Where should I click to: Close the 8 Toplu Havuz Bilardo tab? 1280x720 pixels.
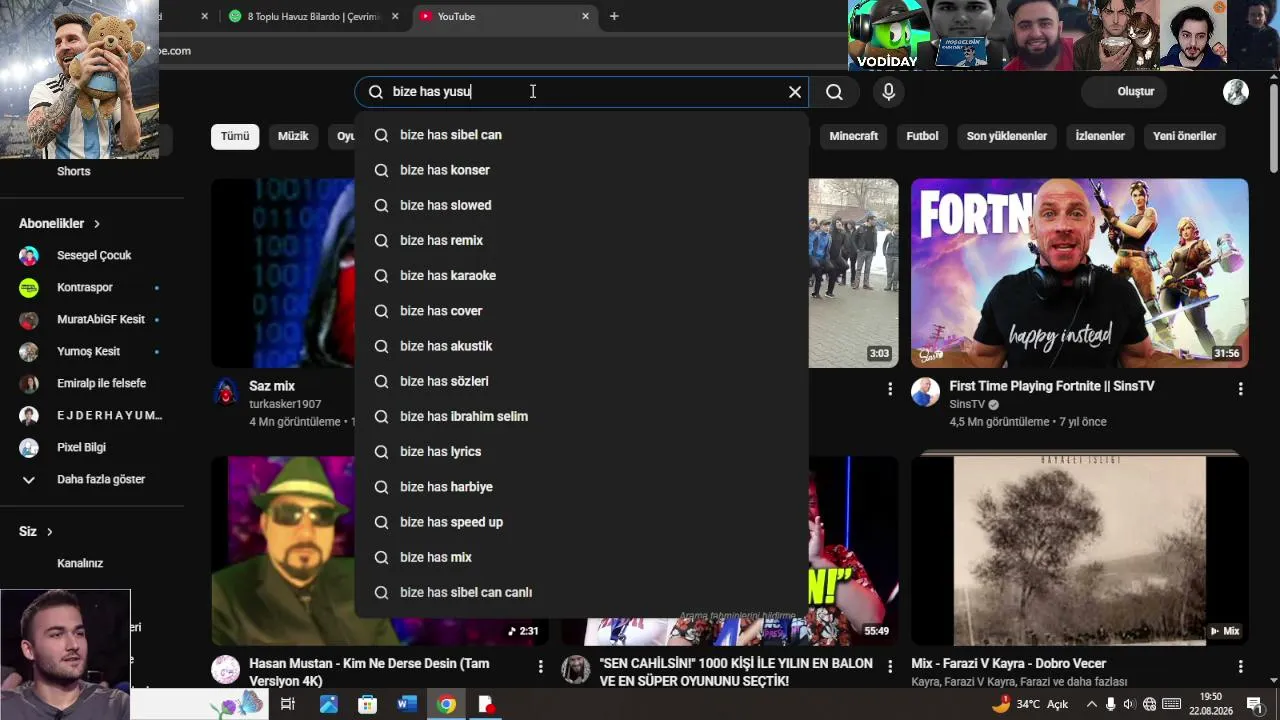[395, 16]
